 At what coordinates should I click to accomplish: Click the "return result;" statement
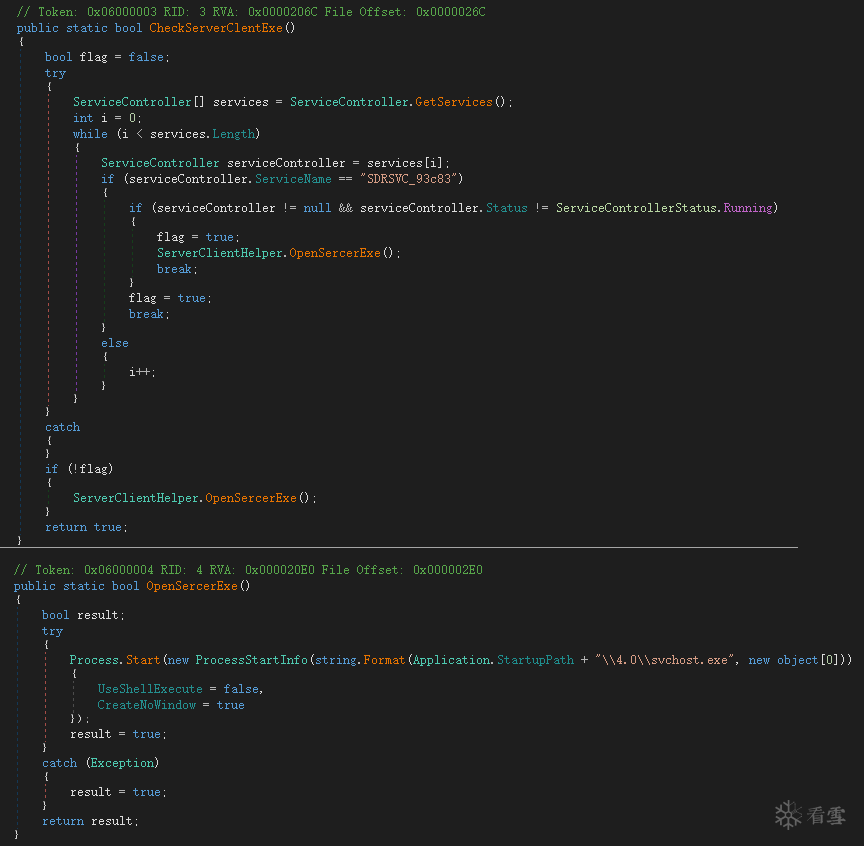90,821
